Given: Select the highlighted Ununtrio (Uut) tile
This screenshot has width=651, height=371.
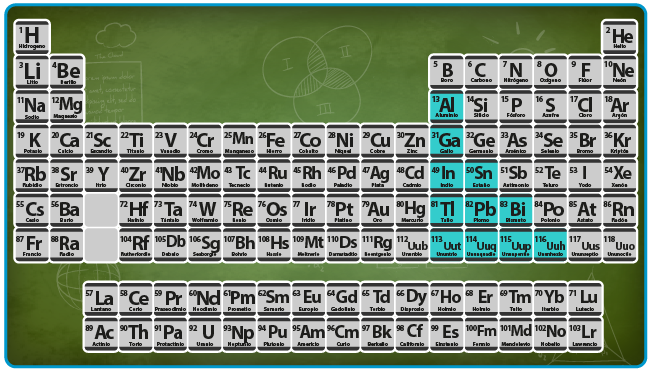Looking at the screenshot, I should tap(447, 245).
